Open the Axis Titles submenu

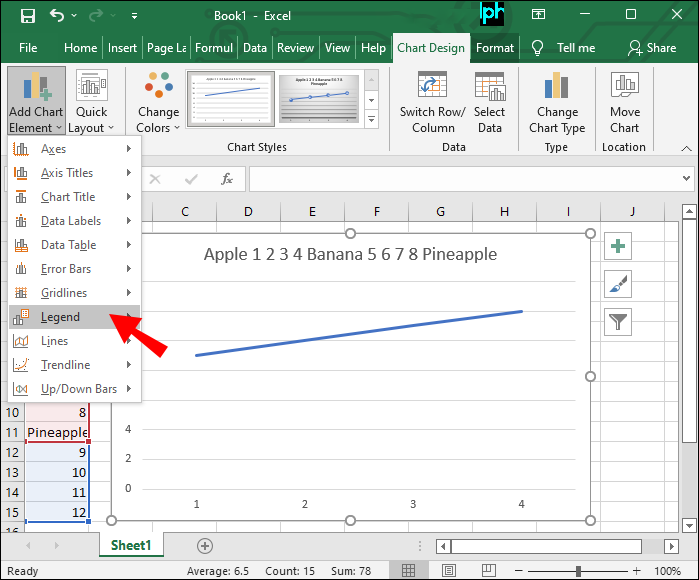point(74,173)
